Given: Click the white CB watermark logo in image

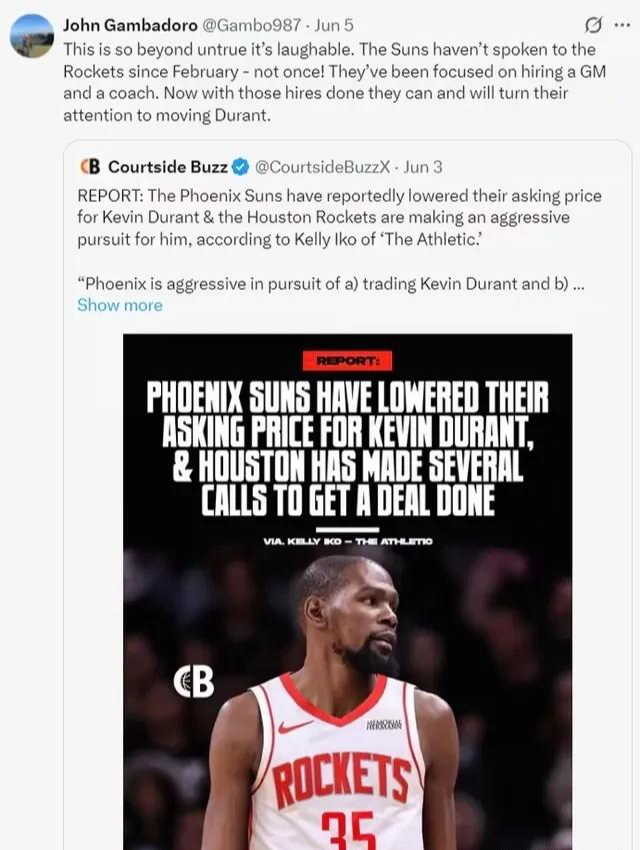Looking at the screenshot, I should [x=193, y=682].
